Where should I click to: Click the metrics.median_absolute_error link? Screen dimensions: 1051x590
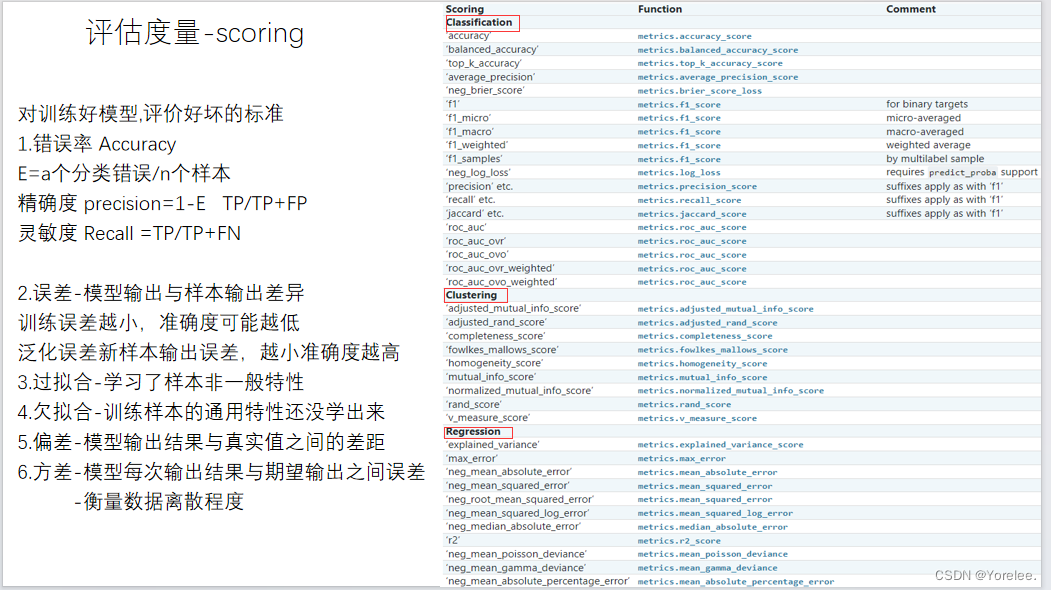click(713, 527)
